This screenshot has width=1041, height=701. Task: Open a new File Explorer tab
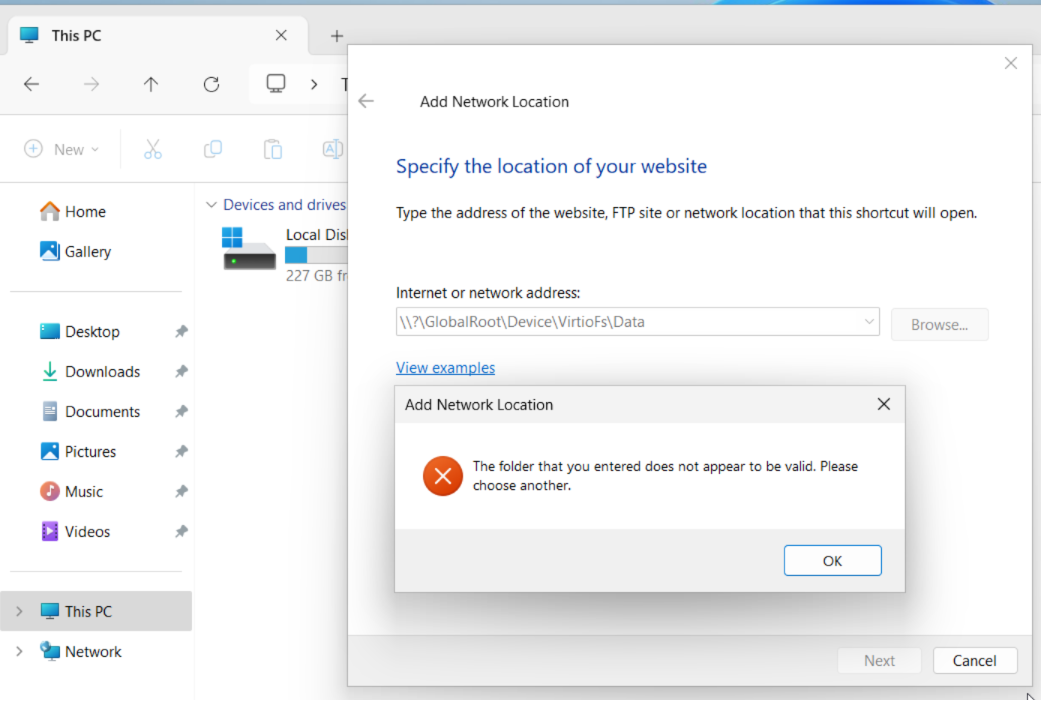tap(336, 36)
